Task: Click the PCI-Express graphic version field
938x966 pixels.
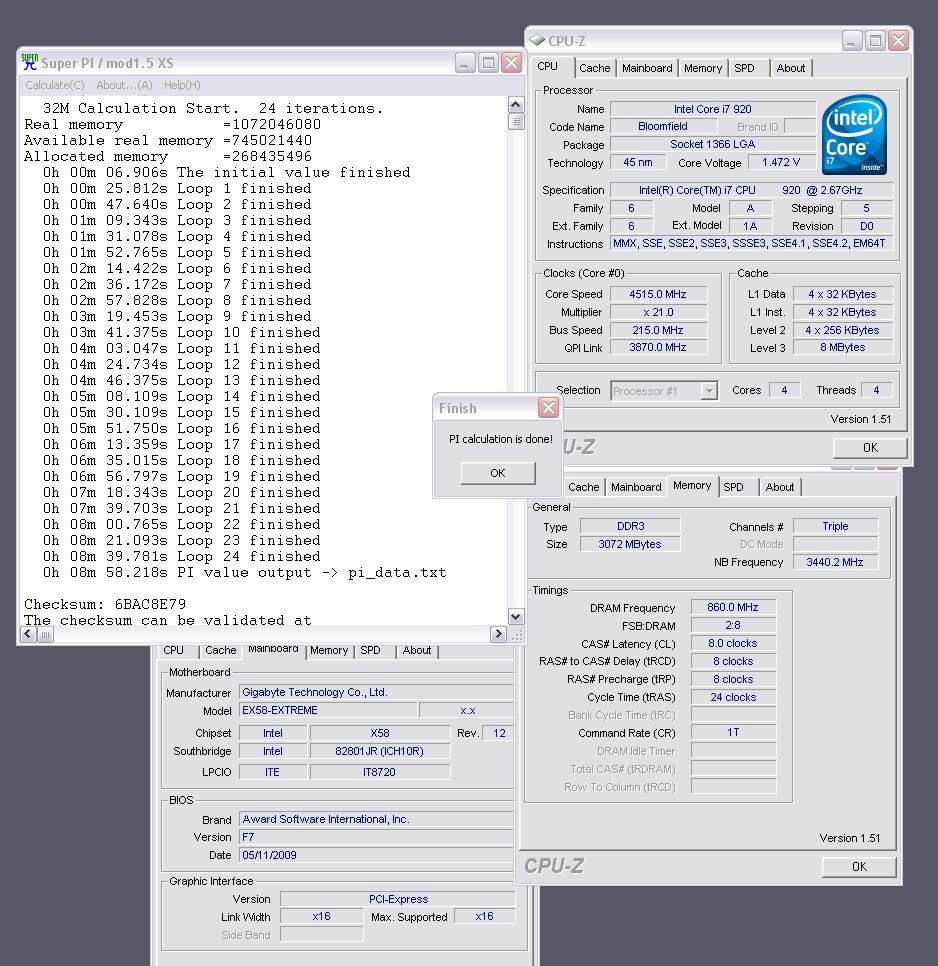Action: [x=397, y=899]
